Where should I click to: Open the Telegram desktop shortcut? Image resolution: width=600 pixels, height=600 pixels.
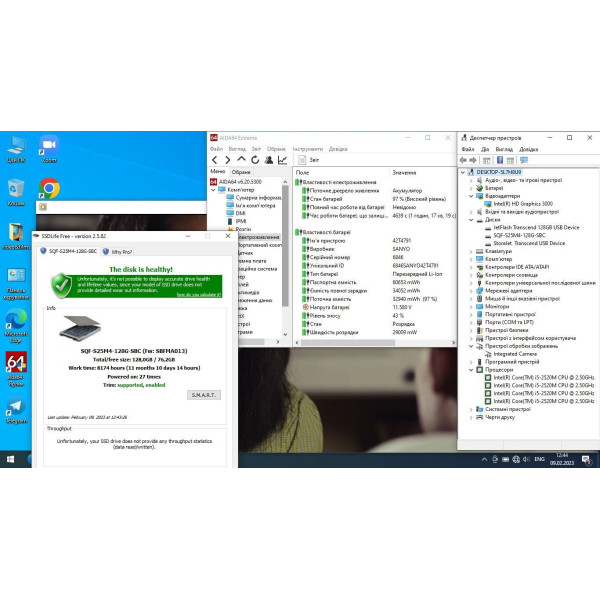coord(16,411)
